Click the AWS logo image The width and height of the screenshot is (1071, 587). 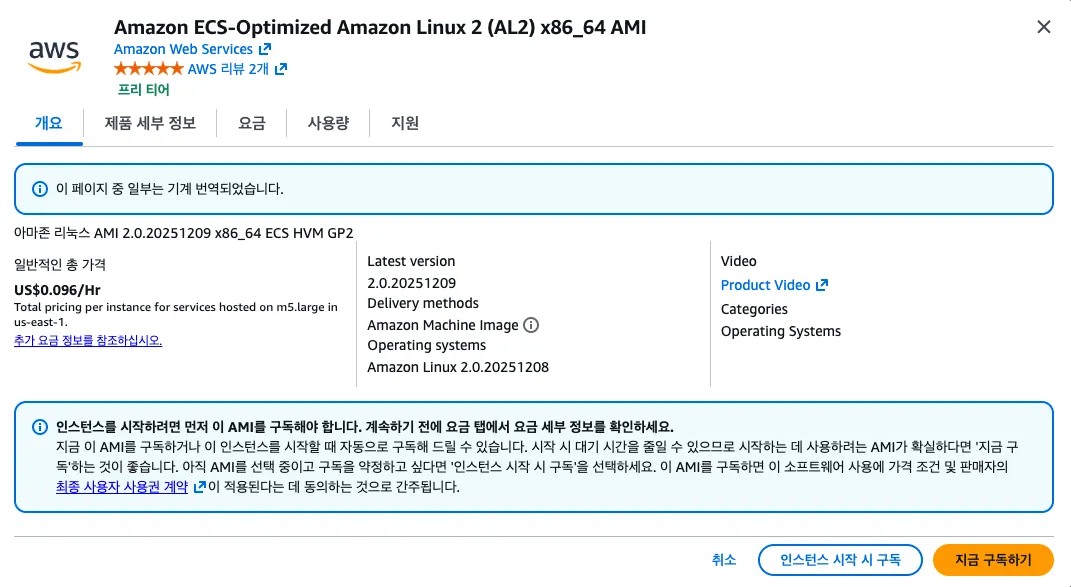(54, 55)
